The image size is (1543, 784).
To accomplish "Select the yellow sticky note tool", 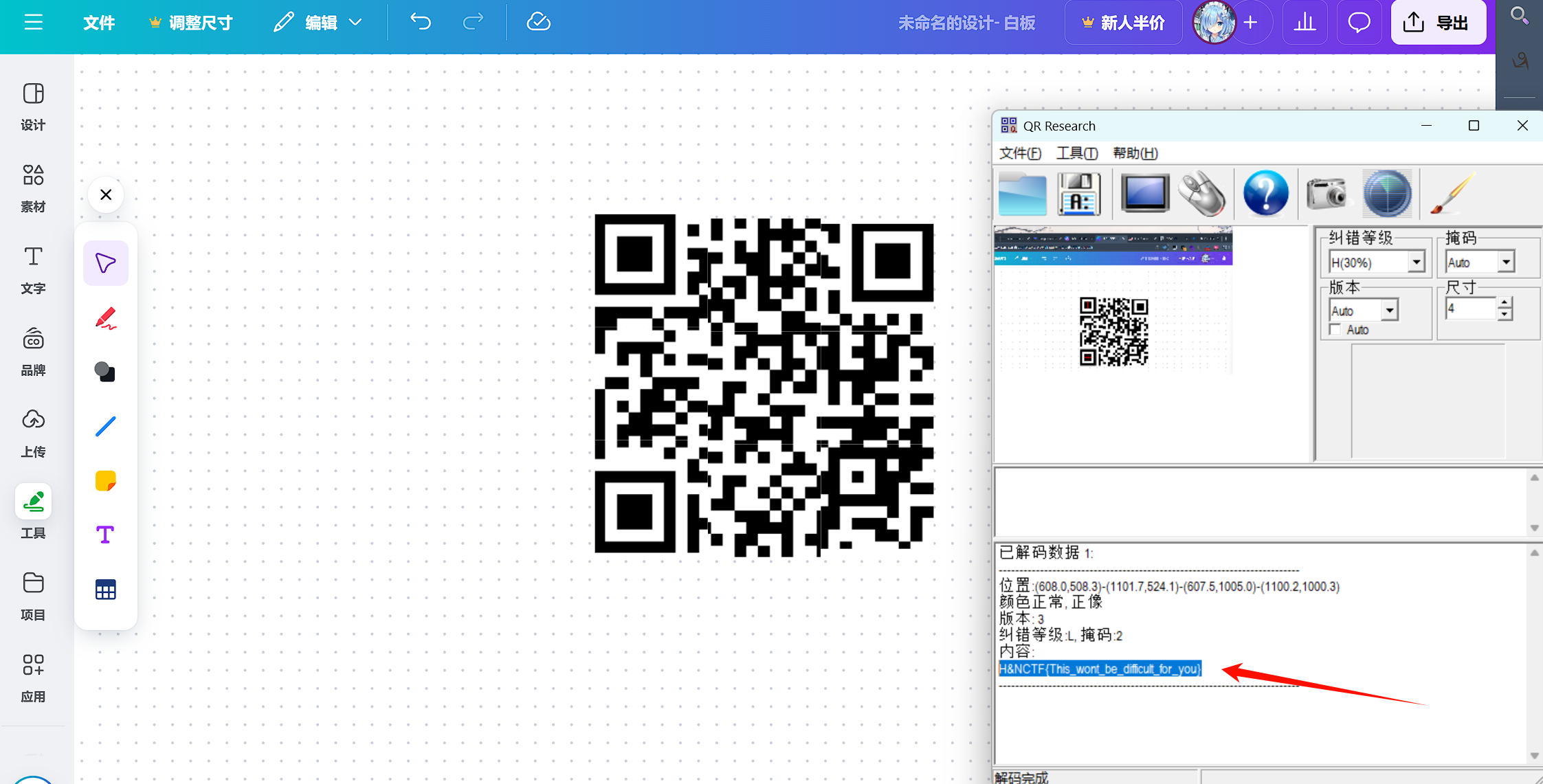I will (106, 480).
